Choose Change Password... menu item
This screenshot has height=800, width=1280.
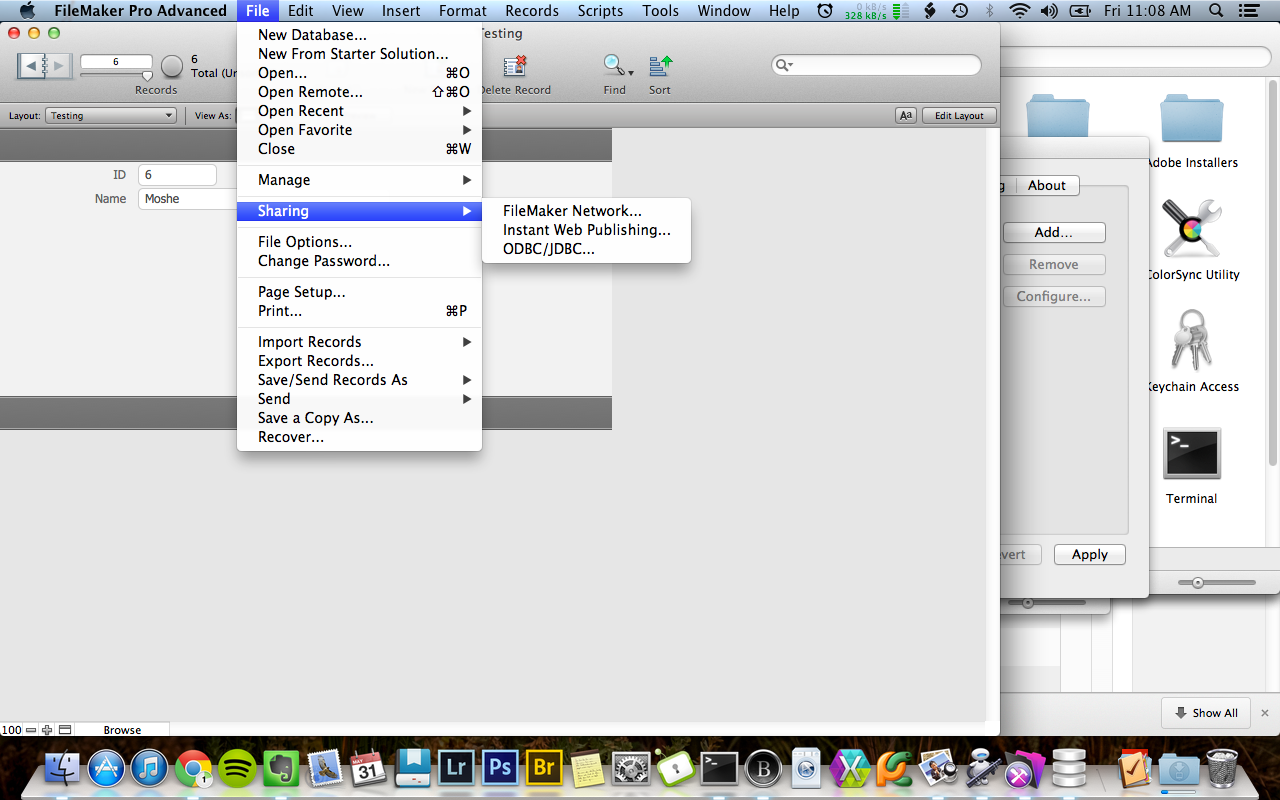360,261
